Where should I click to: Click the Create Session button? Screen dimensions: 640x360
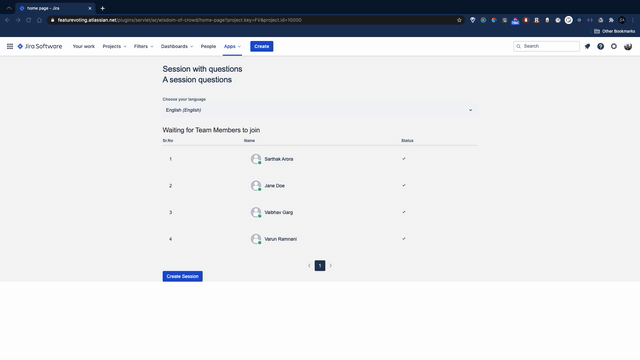[182, 276]
